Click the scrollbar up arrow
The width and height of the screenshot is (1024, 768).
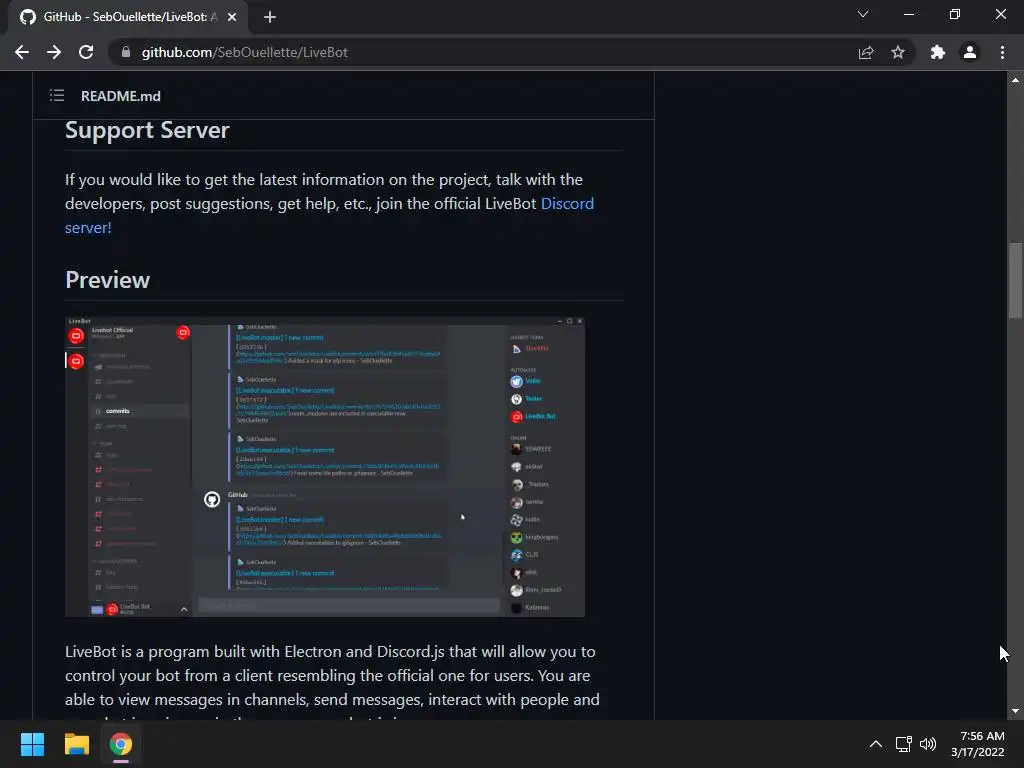point(1015,80)
